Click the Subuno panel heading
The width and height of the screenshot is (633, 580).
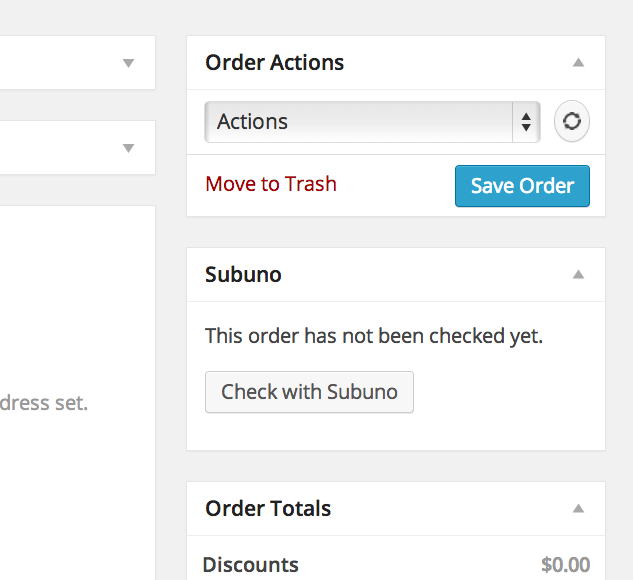(243, 275)
